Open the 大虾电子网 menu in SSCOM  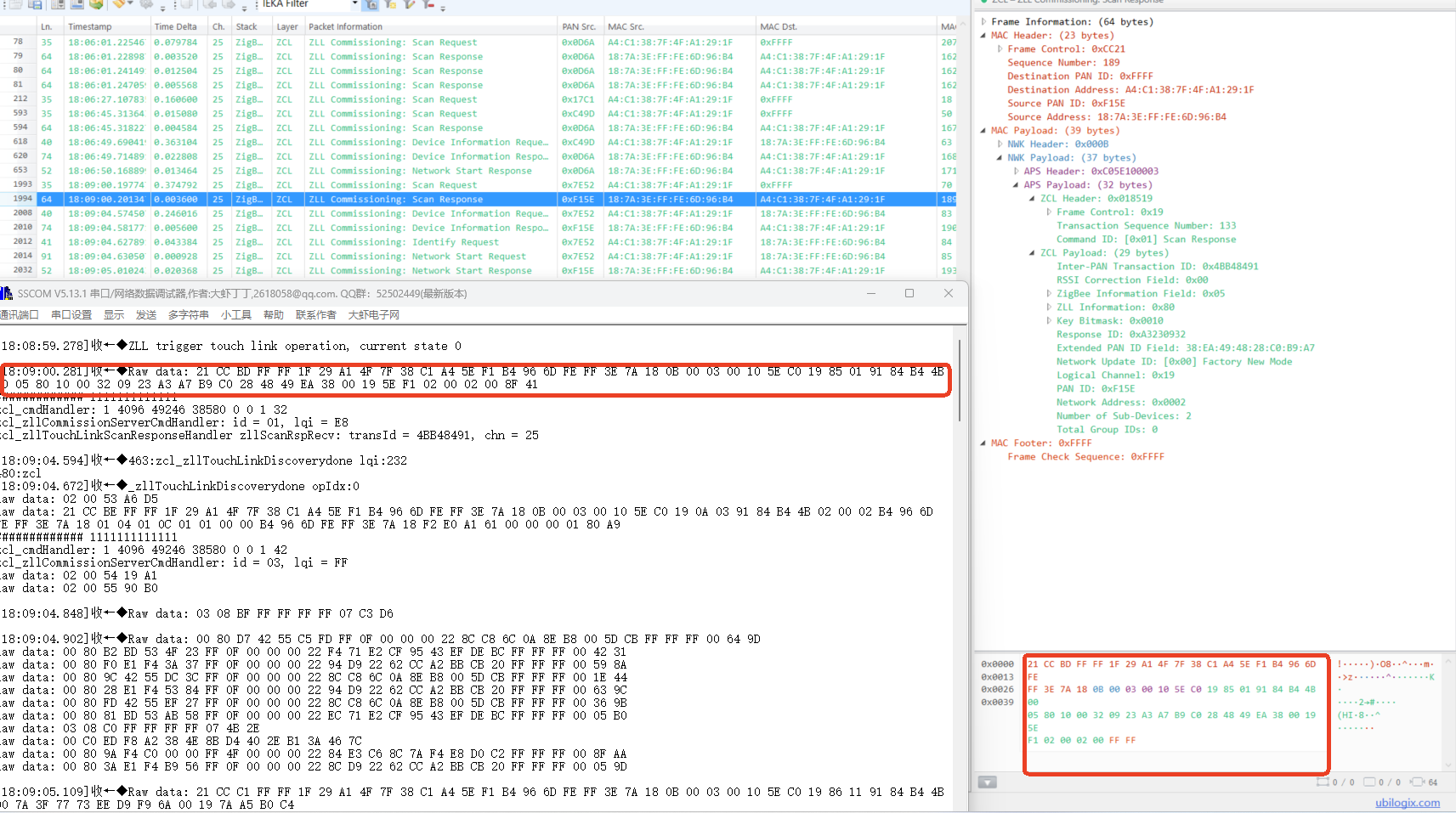click(374, 315)
